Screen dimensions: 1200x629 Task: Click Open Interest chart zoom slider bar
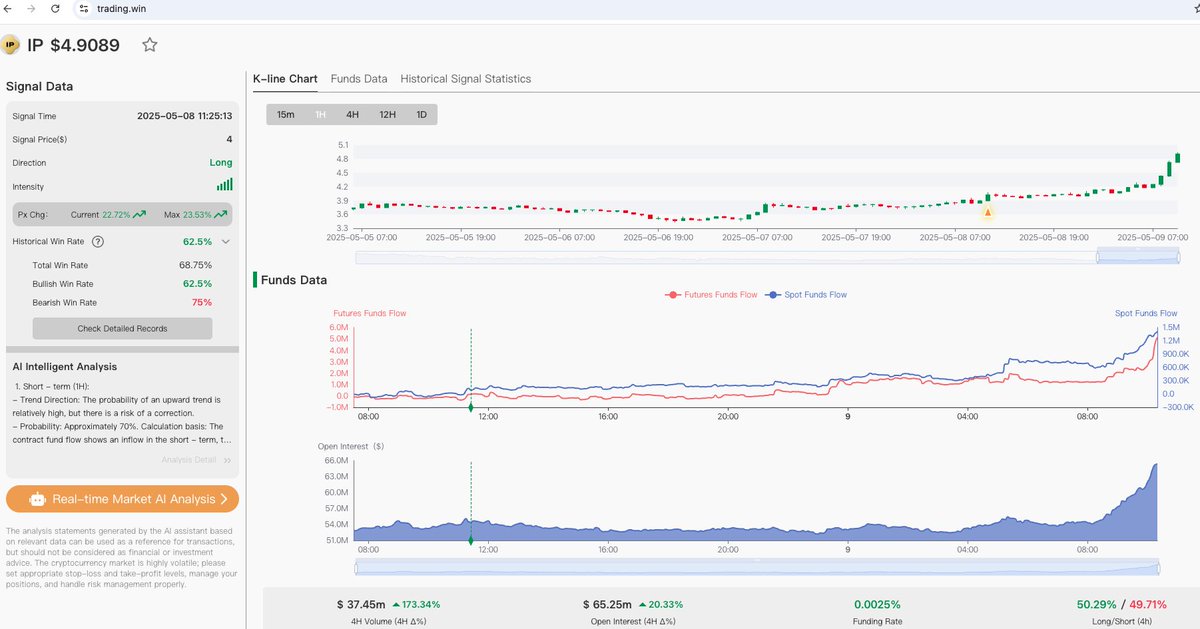point(757,567)
